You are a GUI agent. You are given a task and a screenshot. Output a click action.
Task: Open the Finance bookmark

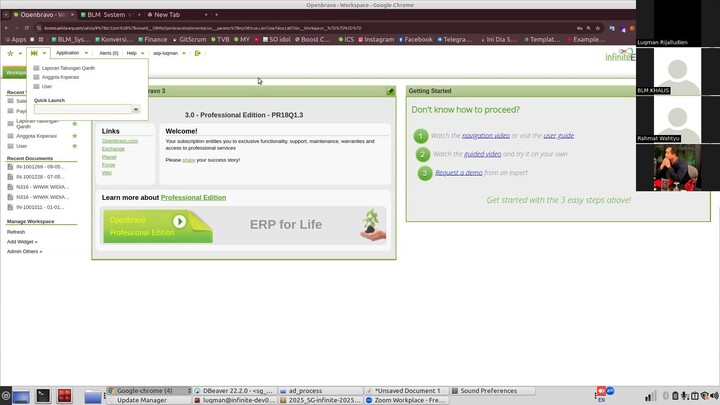coord(153,39)
